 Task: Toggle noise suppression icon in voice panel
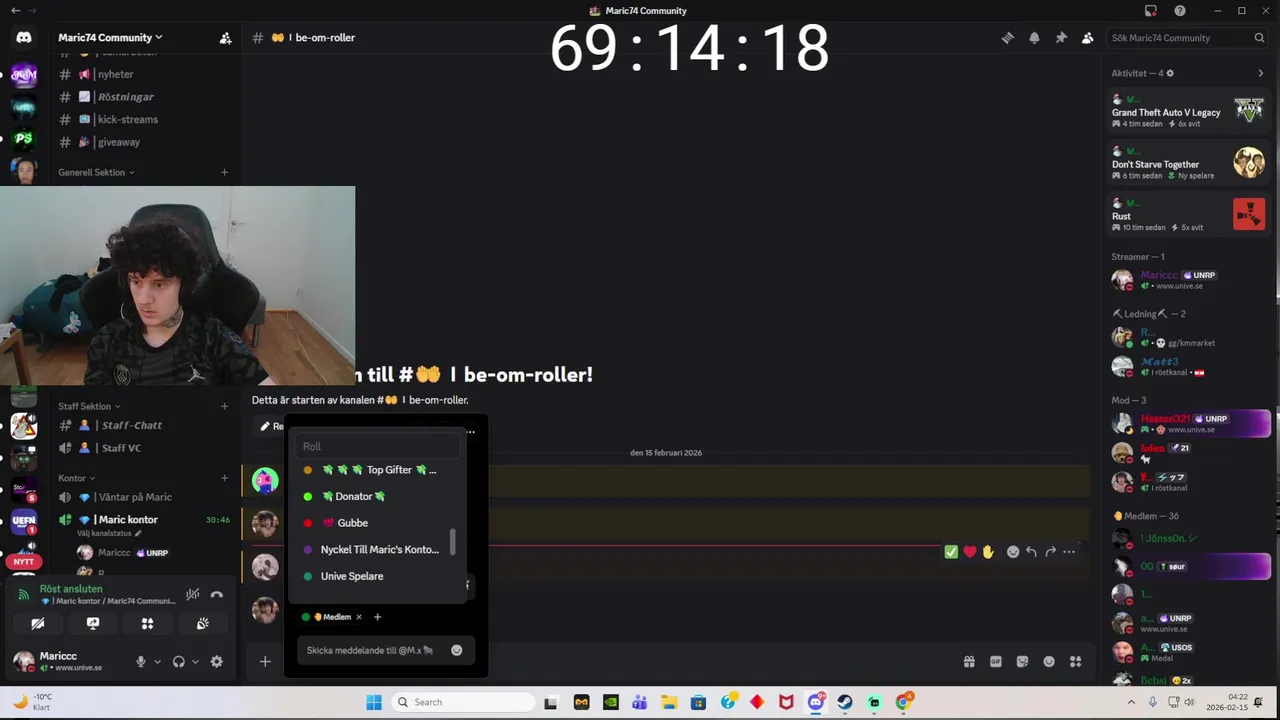click(193, 595)
